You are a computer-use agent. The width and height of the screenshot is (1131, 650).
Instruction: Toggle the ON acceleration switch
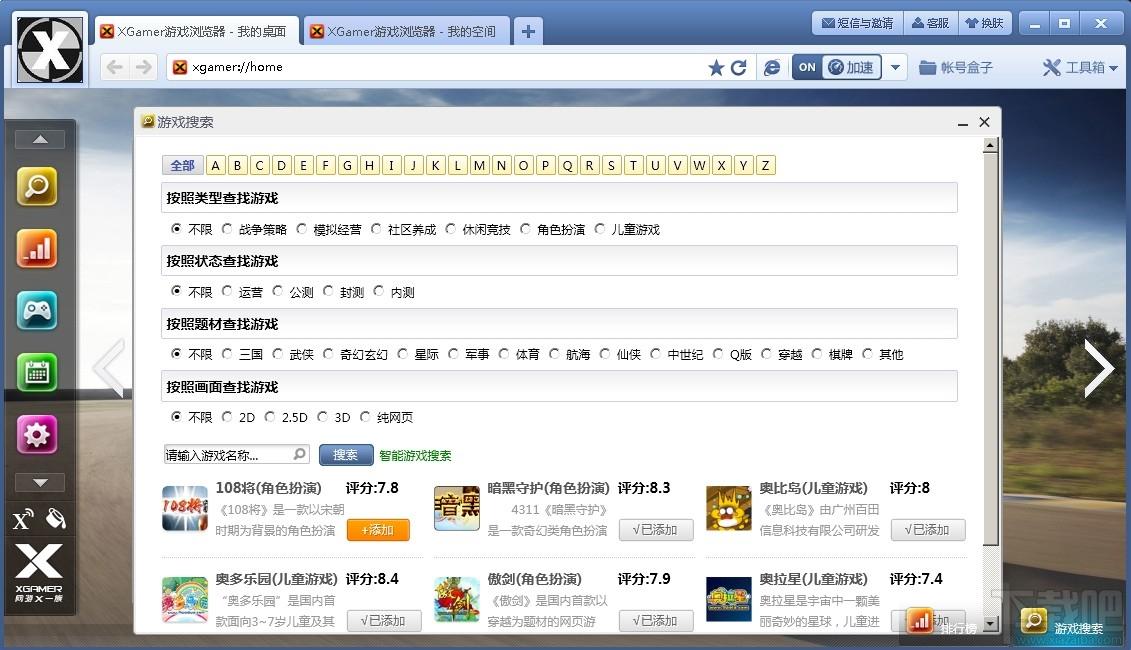pos(807,67)
